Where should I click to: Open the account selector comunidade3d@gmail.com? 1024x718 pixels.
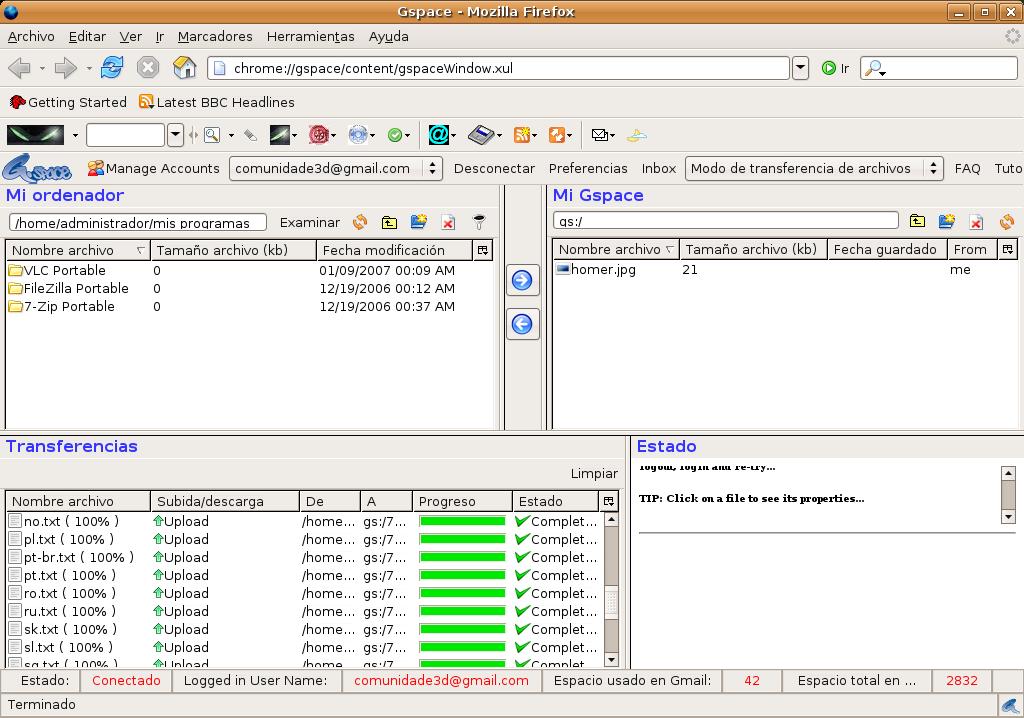pos(336,169)
